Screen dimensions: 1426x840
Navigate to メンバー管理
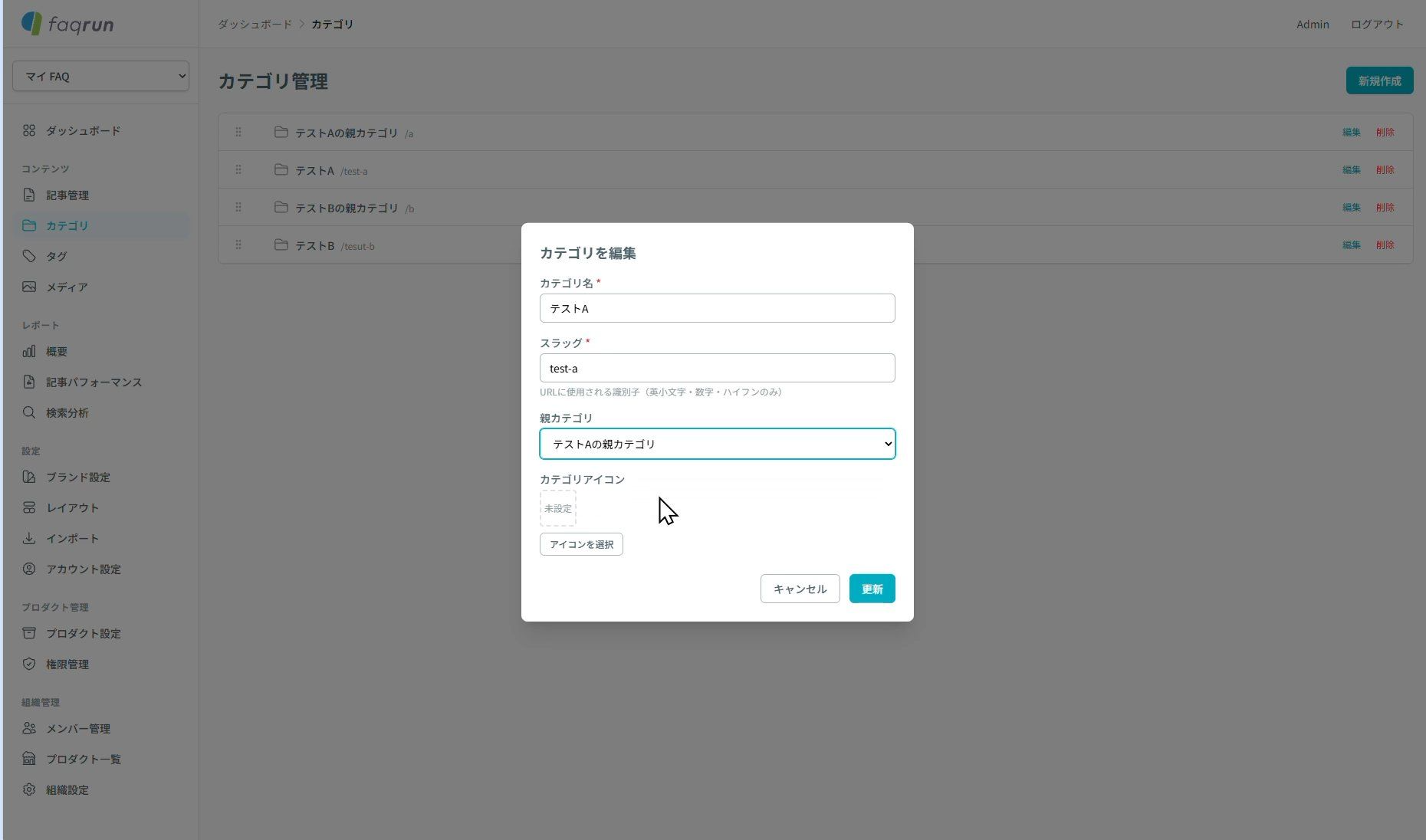point(101,729)
